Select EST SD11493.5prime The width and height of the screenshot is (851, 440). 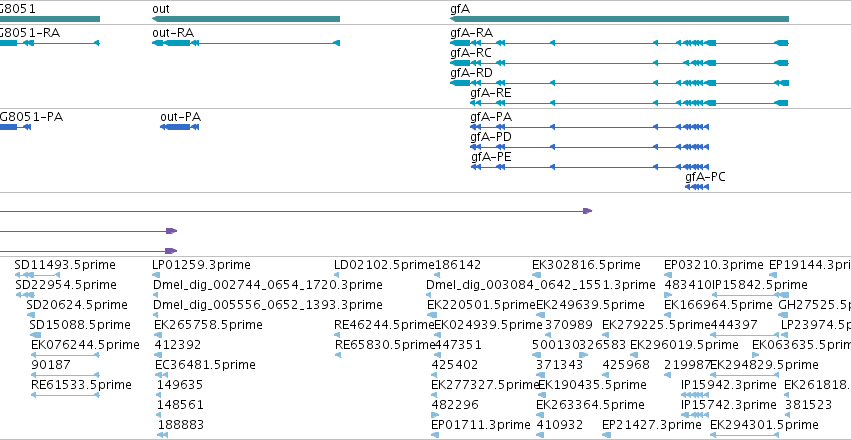point(65,265)
